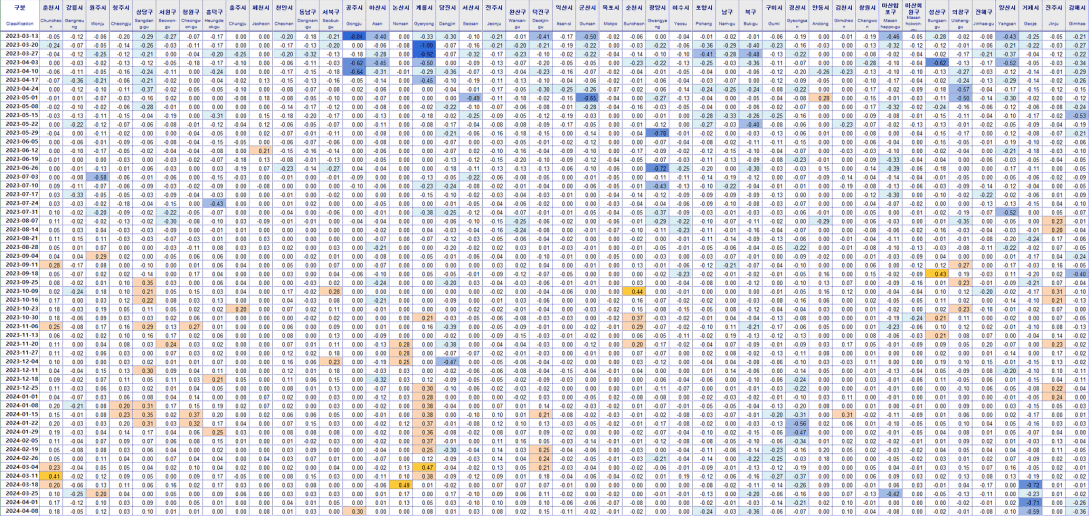Select the Nonsan column header
The width and height of the screenshot is (1089, 516).
pyautogui.click(x=401, y=16)
